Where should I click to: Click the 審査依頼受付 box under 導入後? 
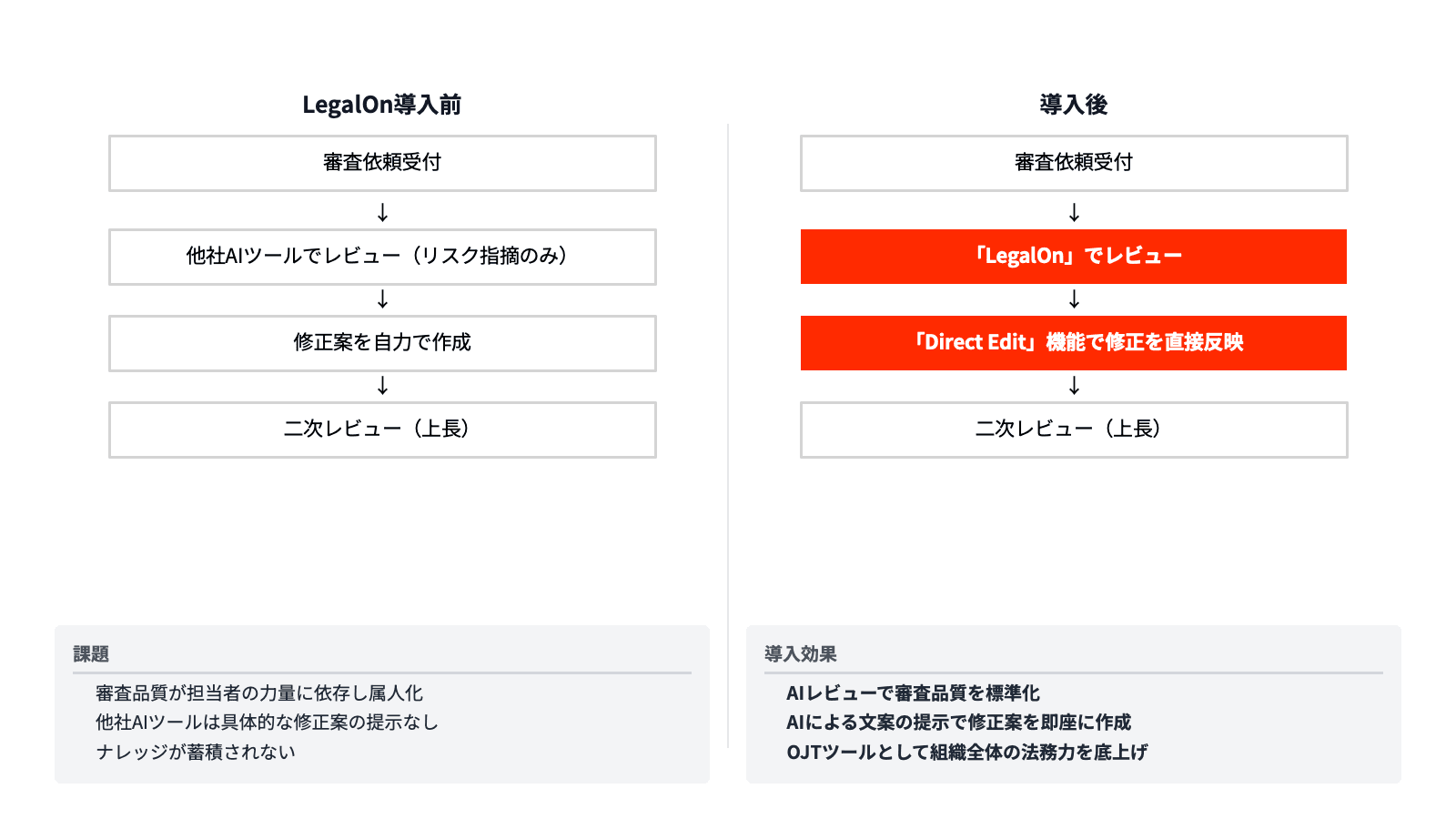[x=1074, y=163]
